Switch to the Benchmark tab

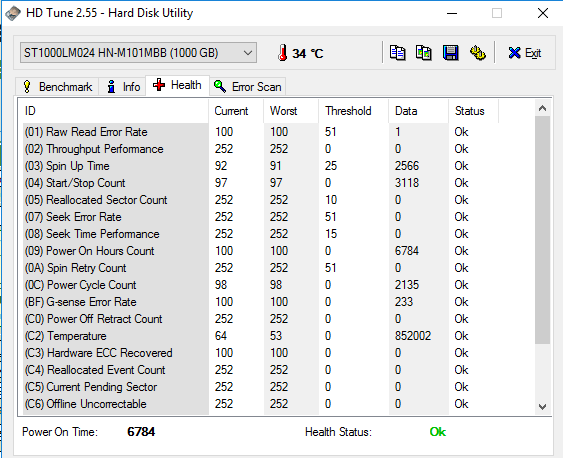point(57,87)
